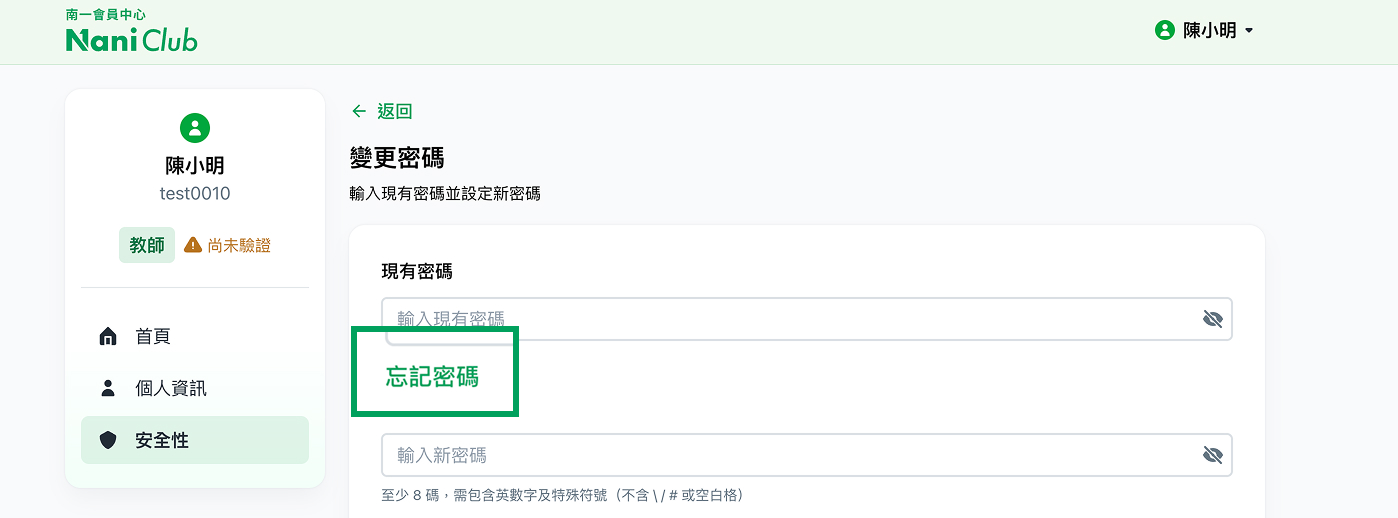This screenshot has width=1398, height=518.
Task: Click the 忘記密碼 link
Action: (433, 376)
